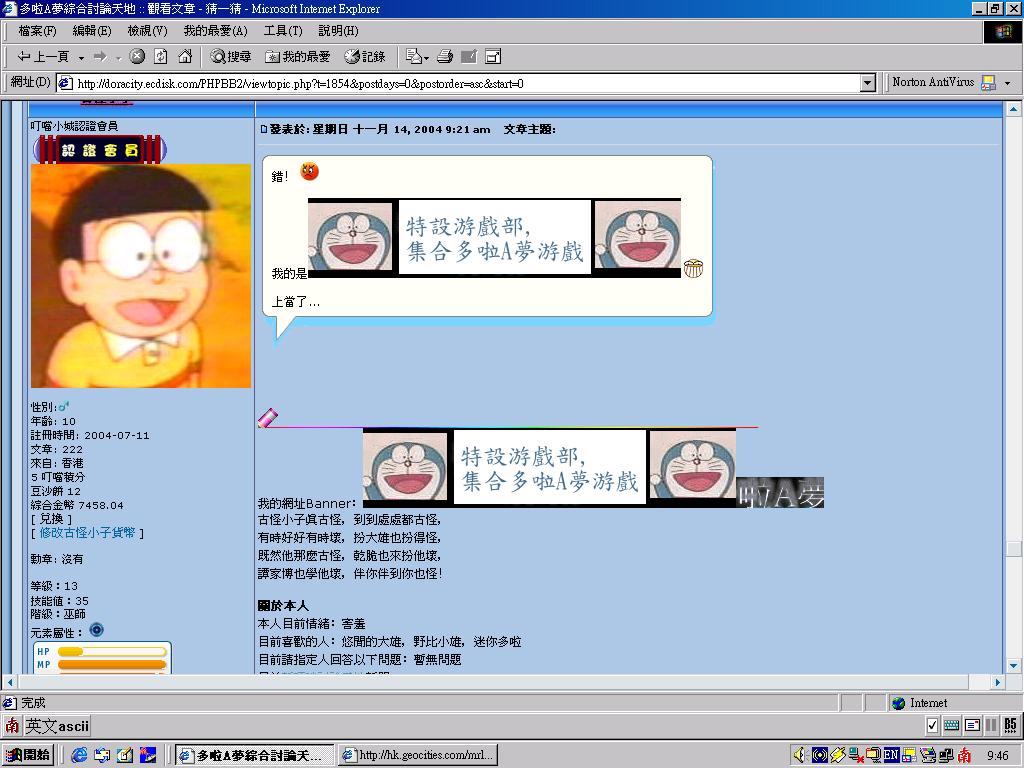Click the keyboard icon on IME bar
Image resolution: width=1024 pixels, height=768 pixels.
[952, 726]
